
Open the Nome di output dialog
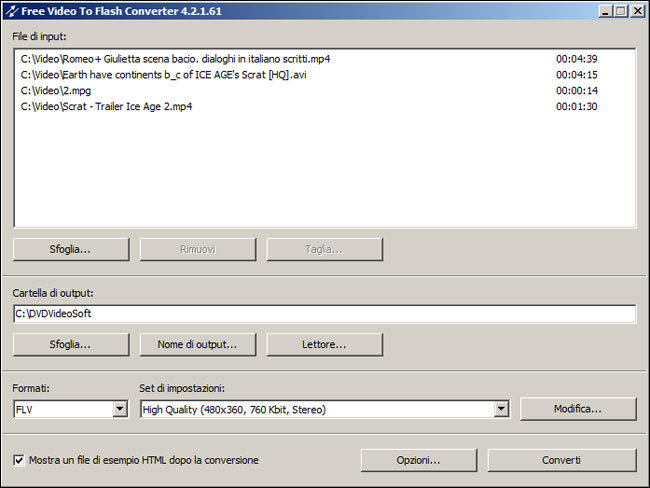(197, 344)
